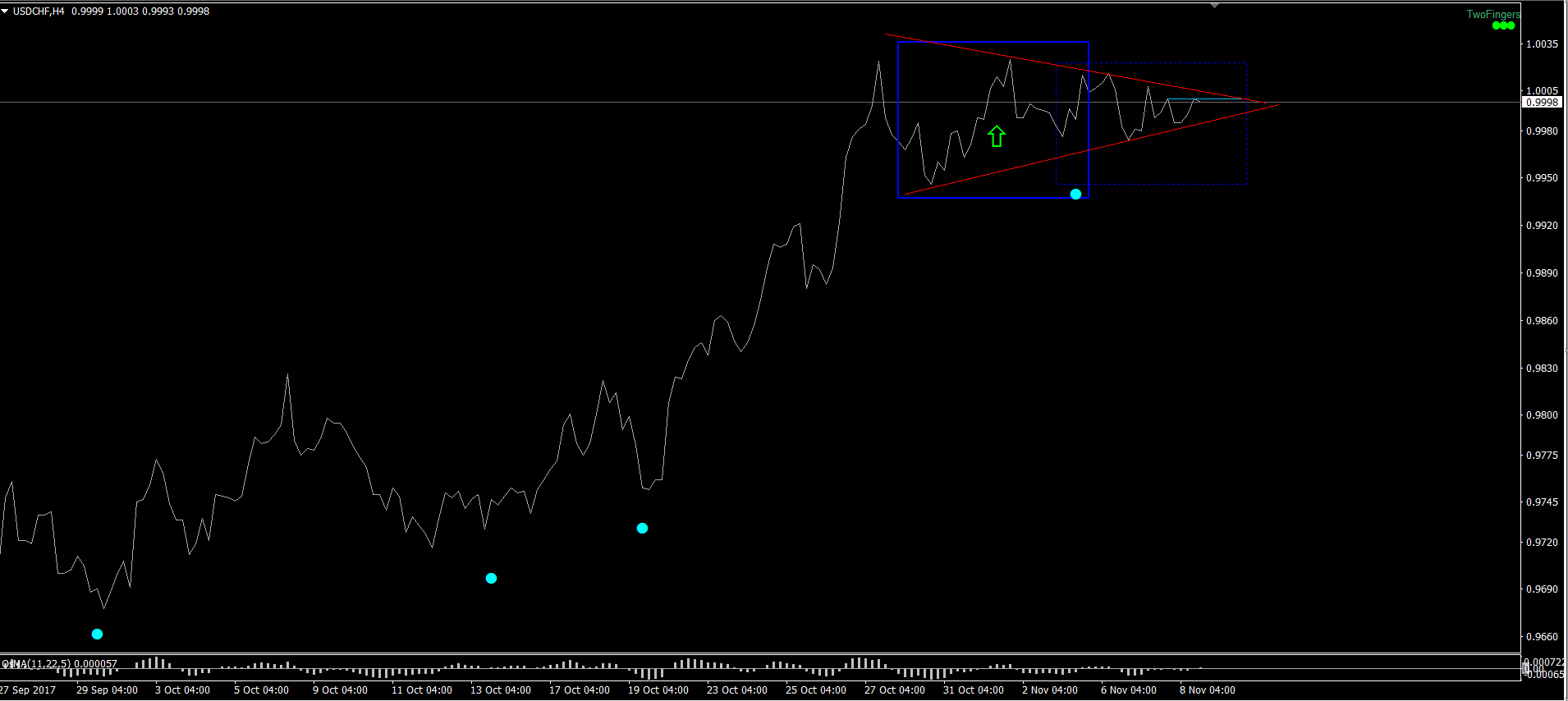Click the 23 Oct 04:00 time label

737,690
